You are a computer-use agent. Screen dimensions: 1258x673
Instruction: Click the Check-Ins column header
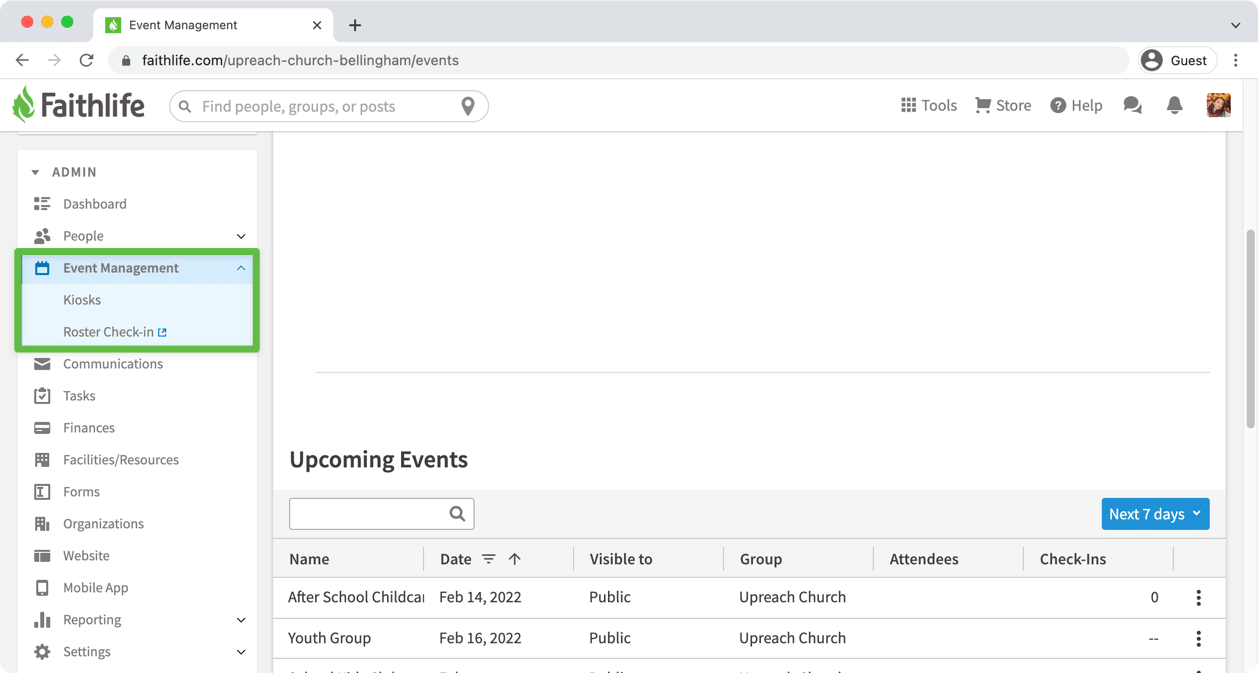[x=1073, y=559]
